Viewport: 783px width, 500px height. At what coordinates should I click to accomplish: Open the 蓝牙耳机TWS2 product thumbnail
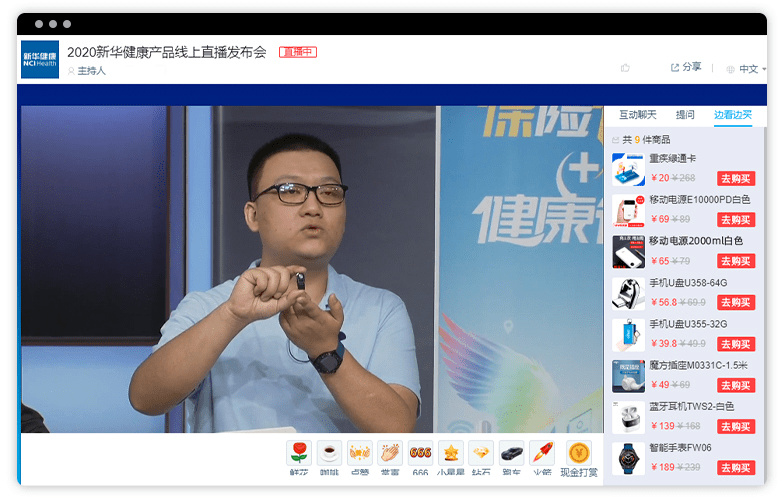628,416
